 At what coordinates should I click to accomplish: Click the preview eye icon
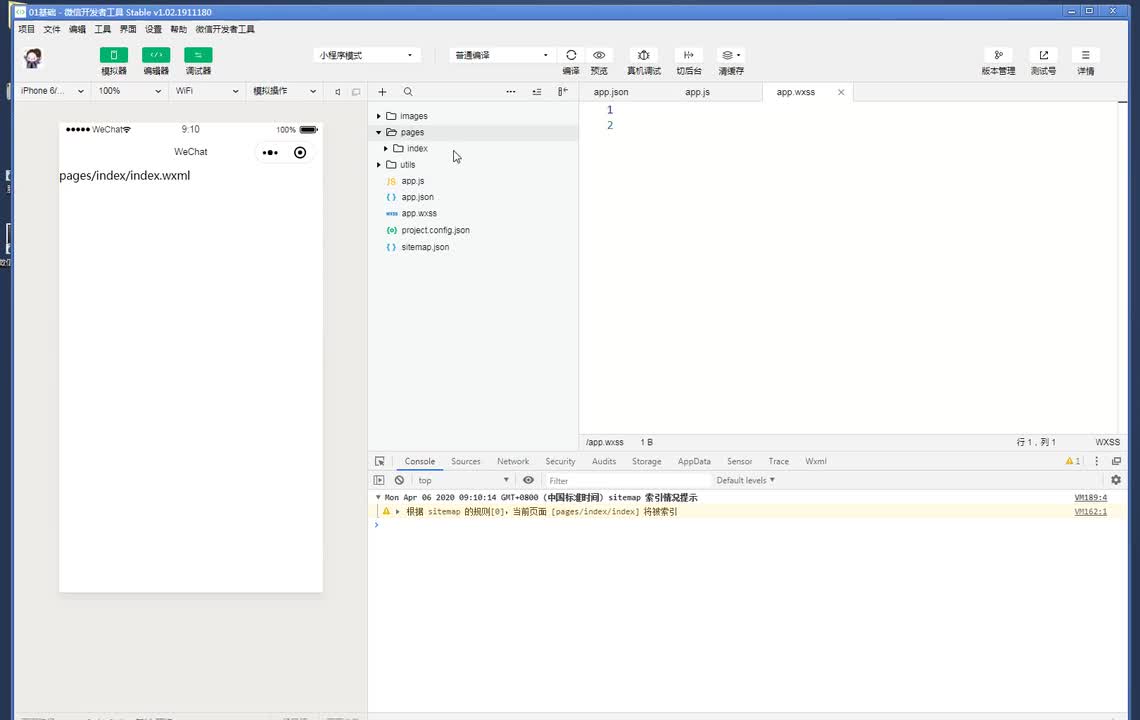599,55
